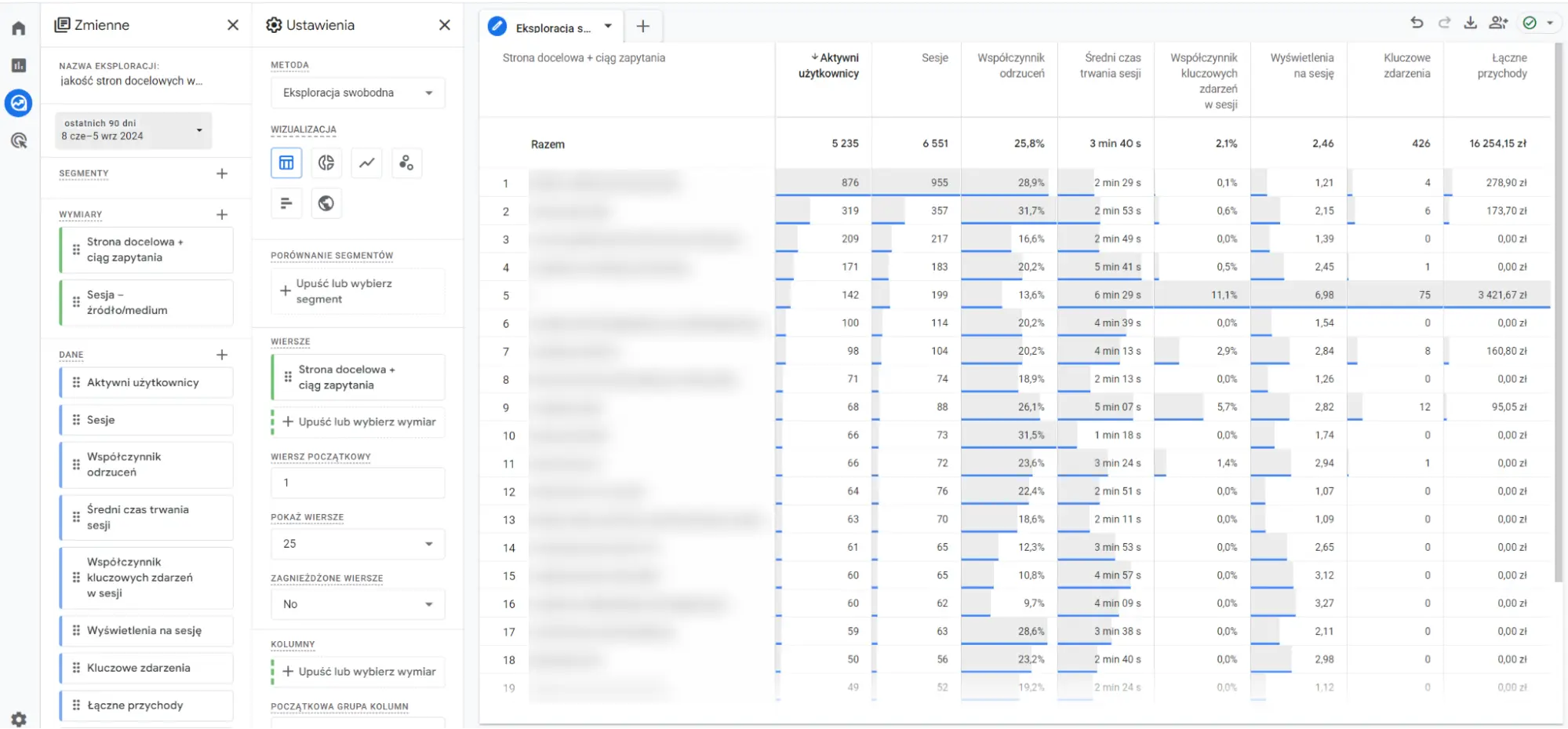Click Upuść lub wybierz wymiar under Wiersze
This screenshot has height=729, width=1568.
358,422
